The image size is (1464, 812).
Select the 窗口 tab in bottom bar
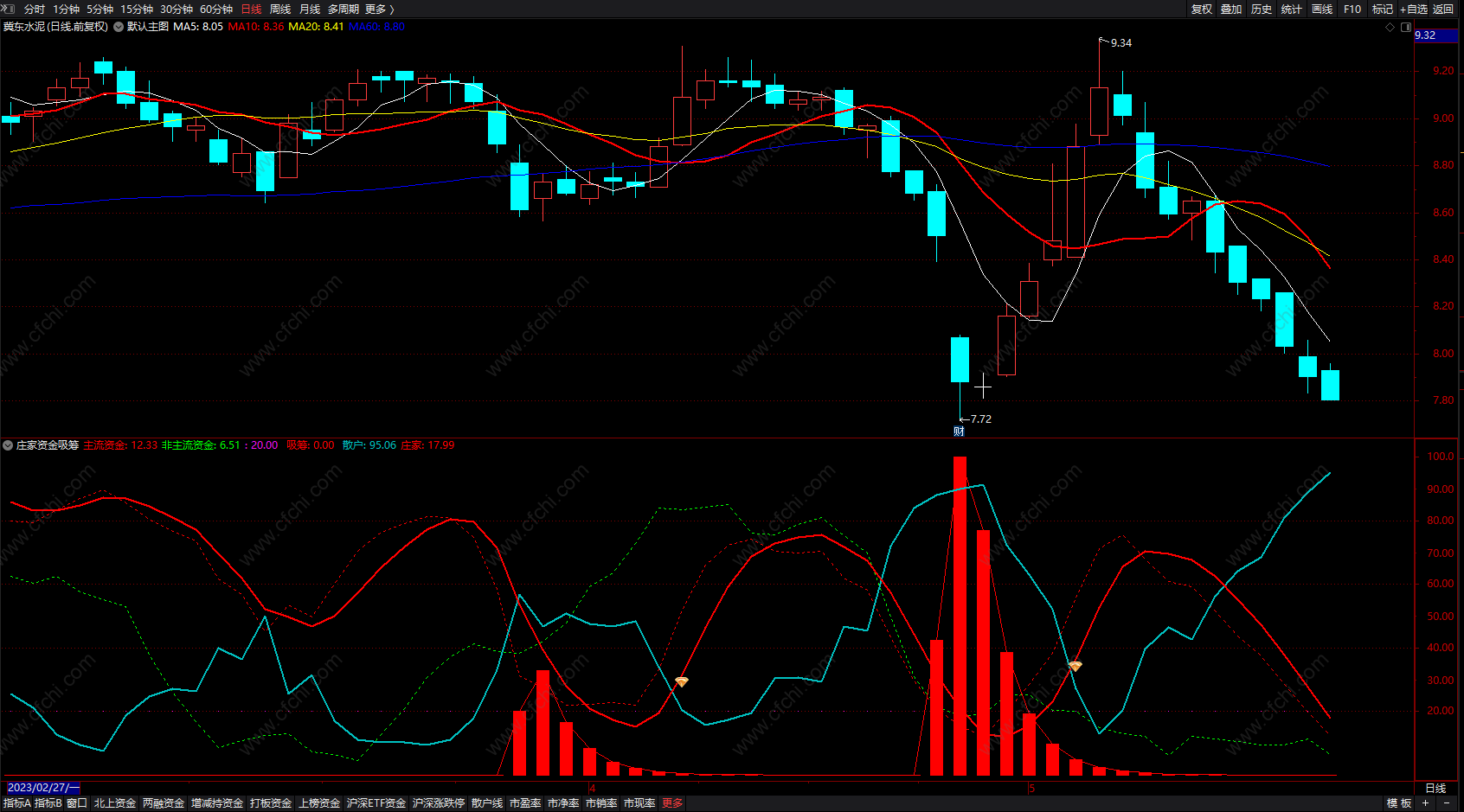click(77, 803)
